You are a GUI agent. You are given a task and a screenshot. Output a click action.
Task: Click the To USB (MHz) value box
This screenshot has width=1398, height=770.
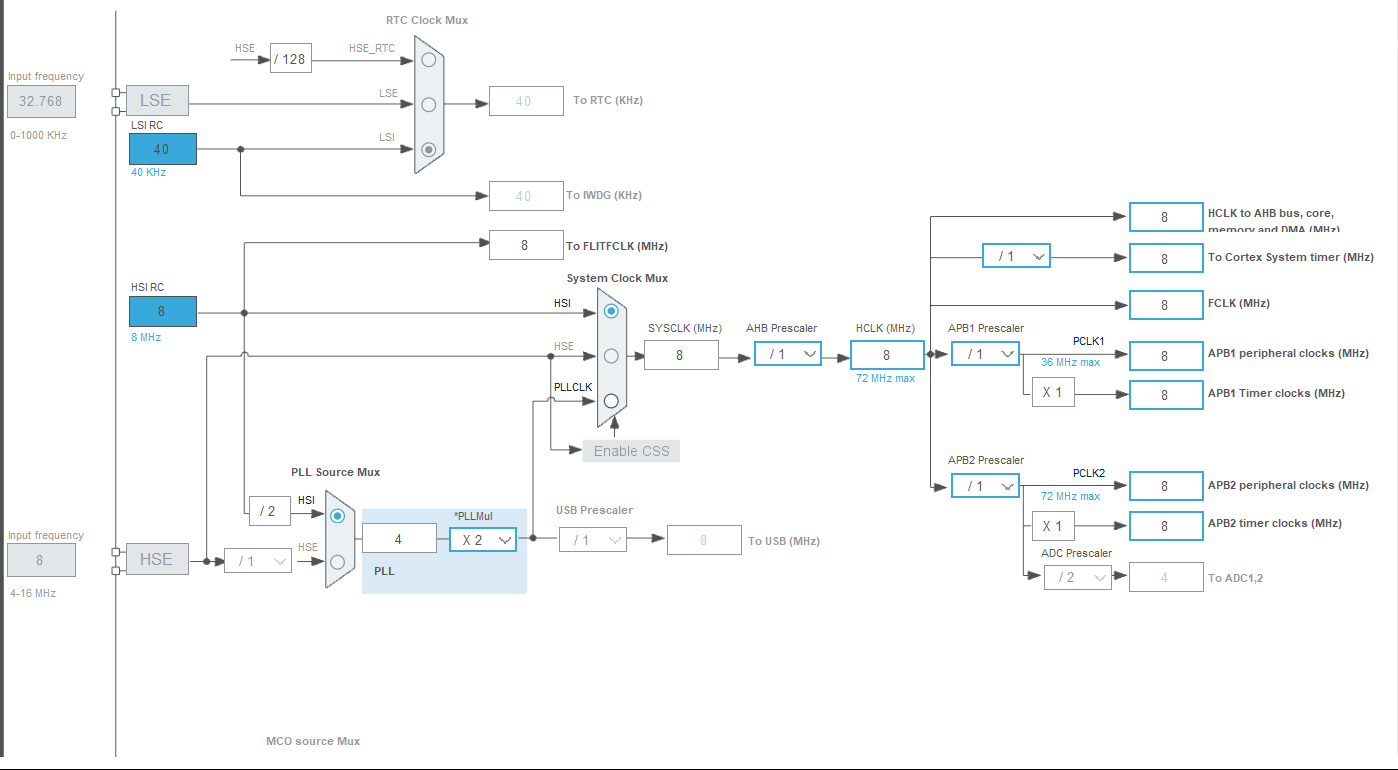point(704,540)
